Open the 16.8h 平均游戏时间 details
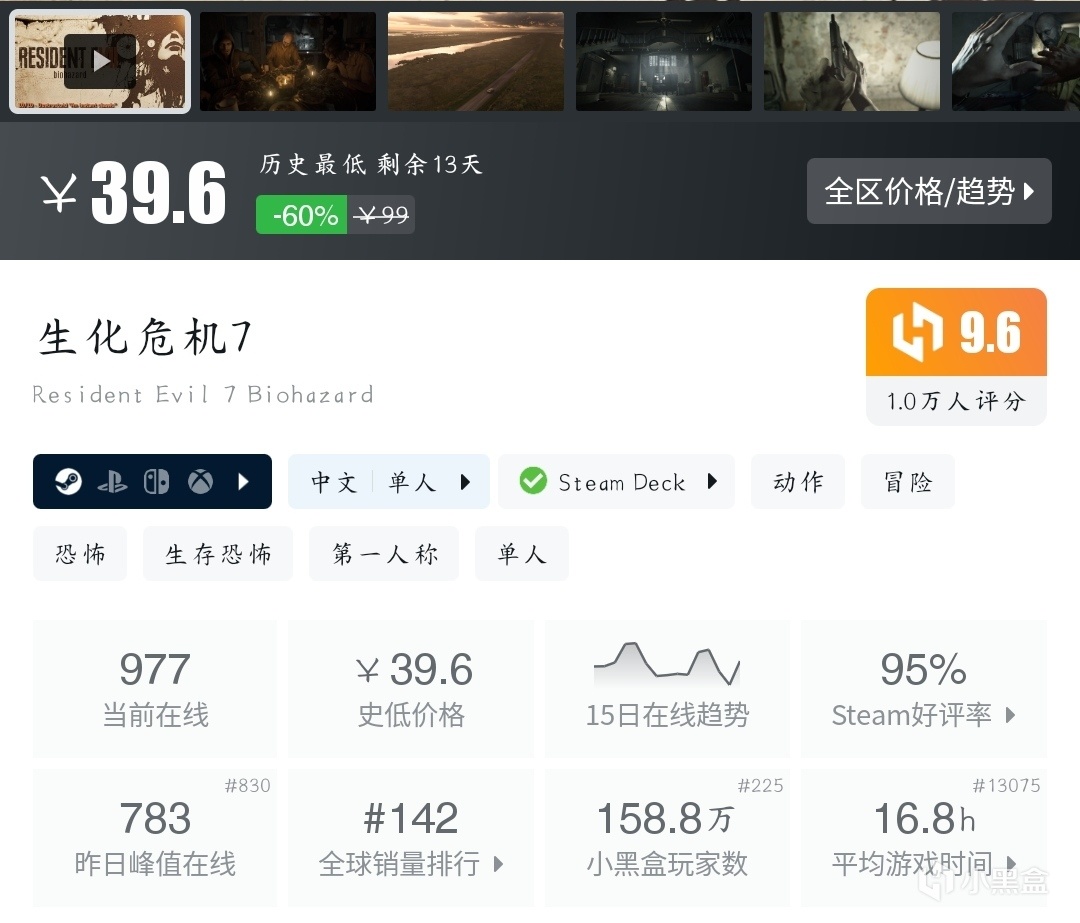Viewport: 1080px width, 923px height. (924, 838)
